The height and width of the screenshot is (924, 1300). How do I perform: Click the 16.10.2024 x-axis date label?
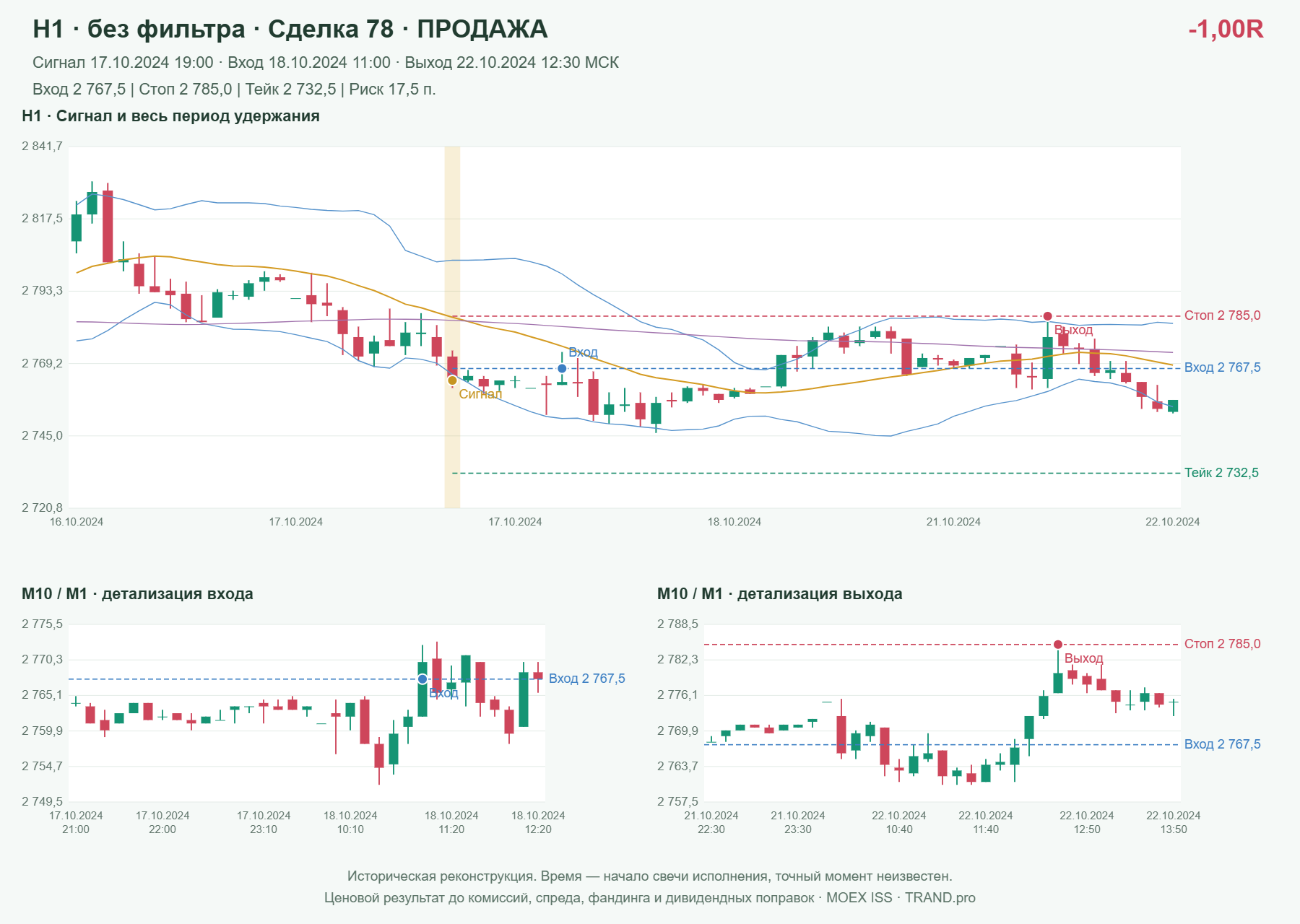click(76, 522)
